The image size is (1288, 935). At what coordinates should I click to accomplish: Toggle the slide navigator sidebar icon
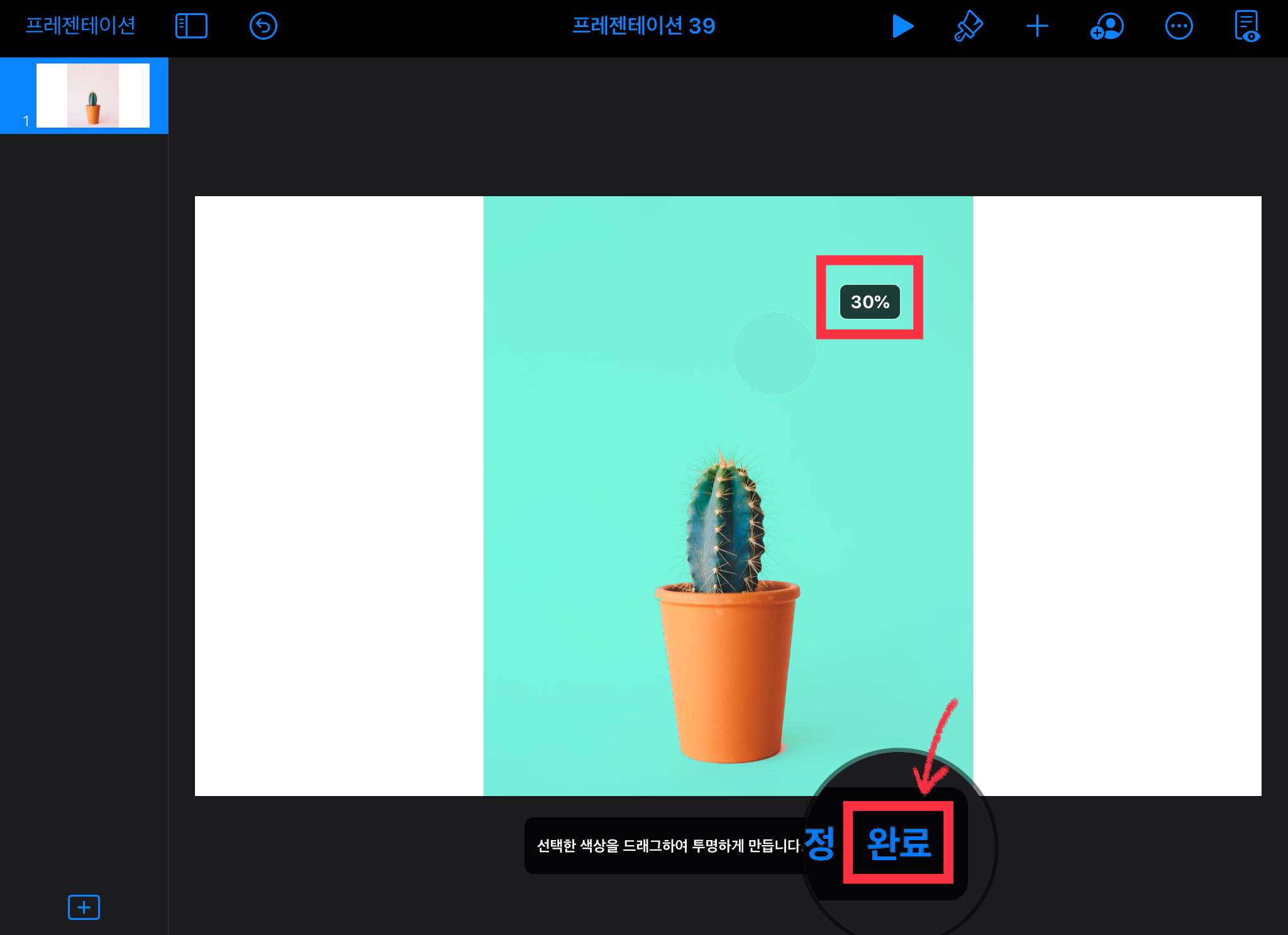pos(191,26)
